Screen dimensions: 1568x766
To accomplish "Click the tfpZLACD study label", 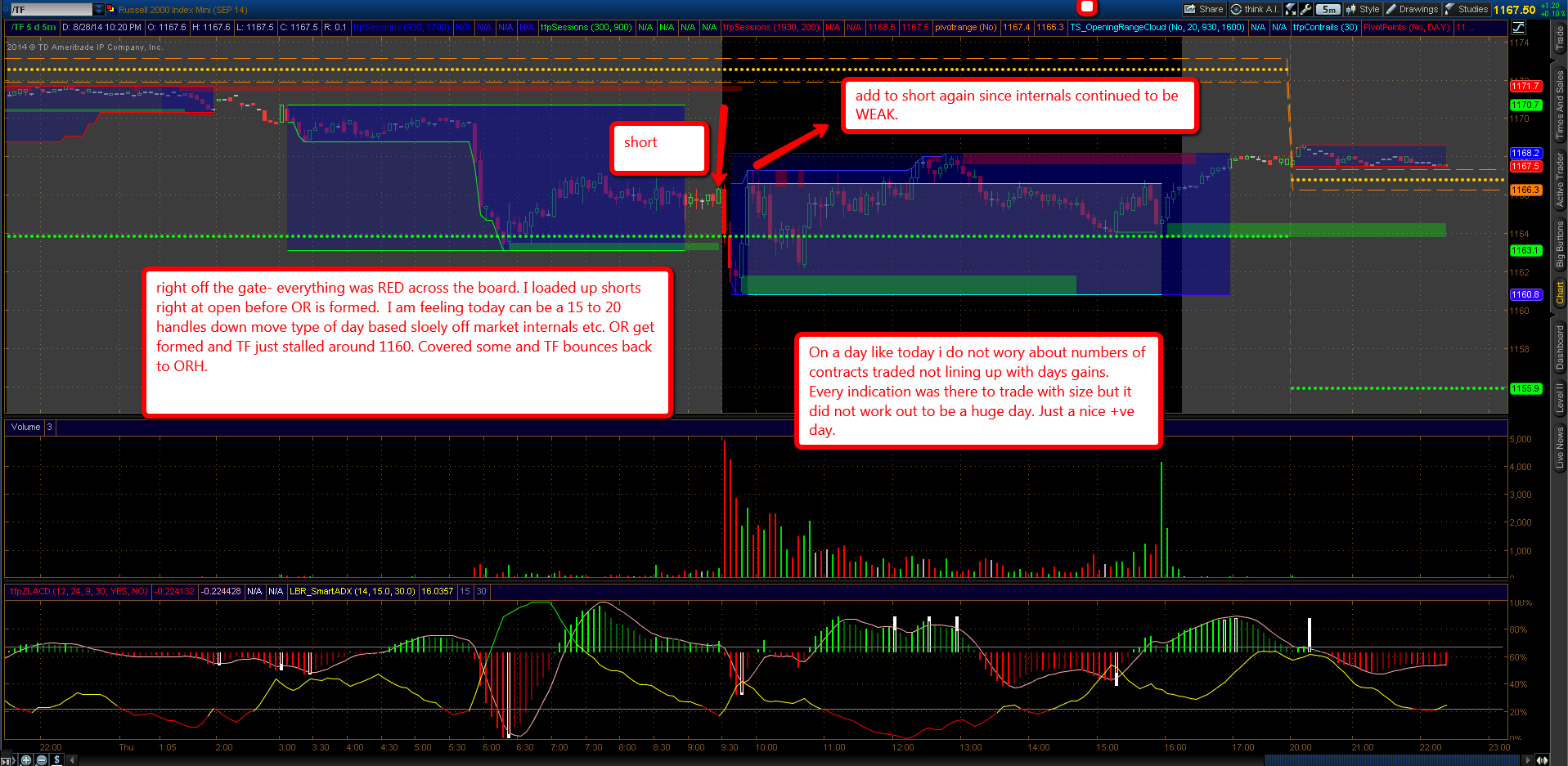I will click(79, 591).
